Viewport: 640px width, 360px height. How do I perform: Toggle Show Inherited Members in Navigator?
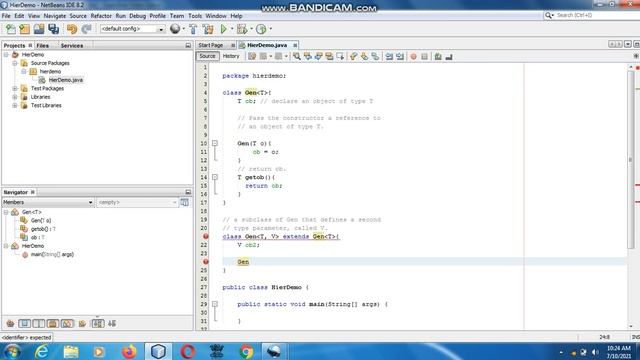tap(10, 324)
